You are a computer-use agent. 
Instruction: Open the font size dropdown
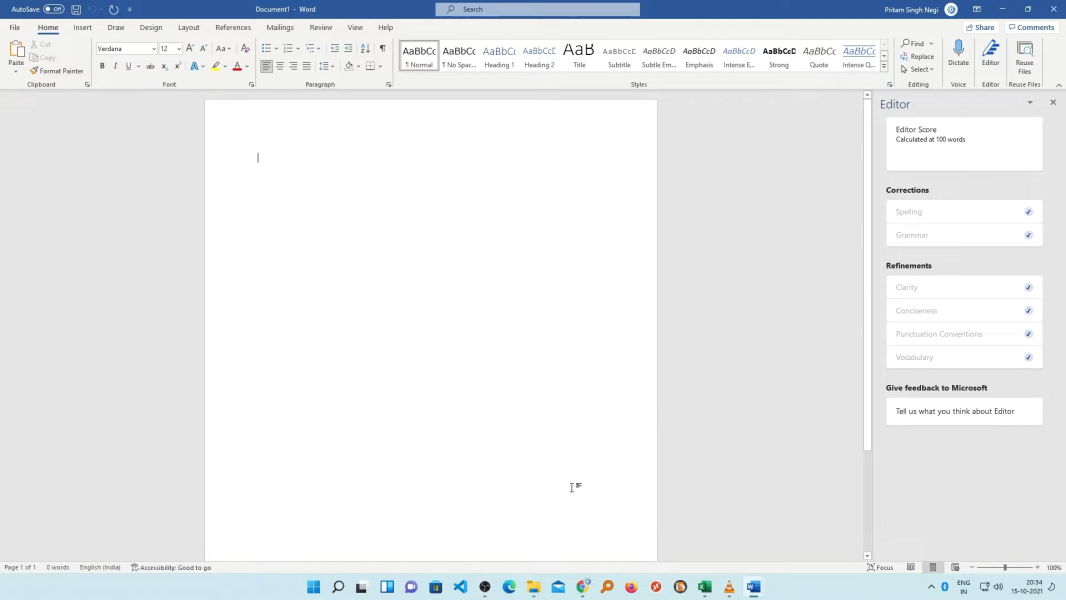point(179,49)
